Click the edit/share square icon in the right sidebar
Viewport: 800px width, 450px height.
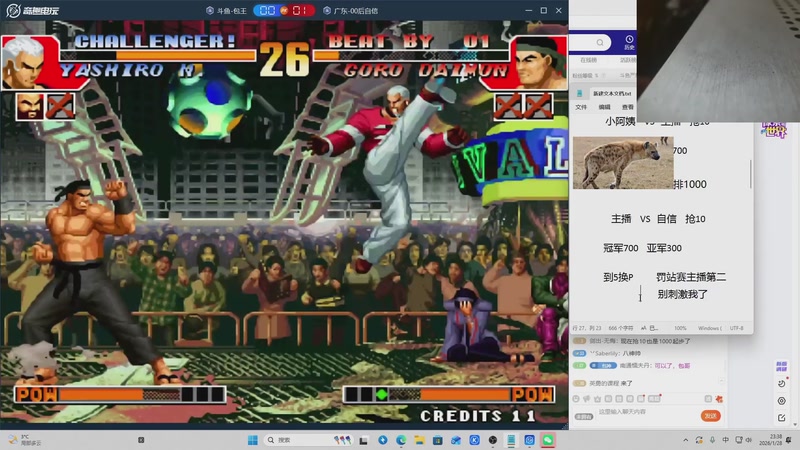point(782,417)
